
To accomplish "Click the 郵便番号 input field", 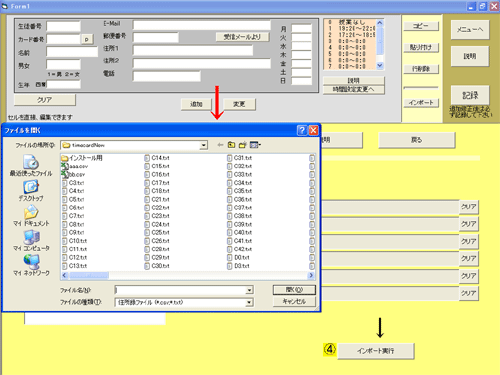I will point(156,37).
